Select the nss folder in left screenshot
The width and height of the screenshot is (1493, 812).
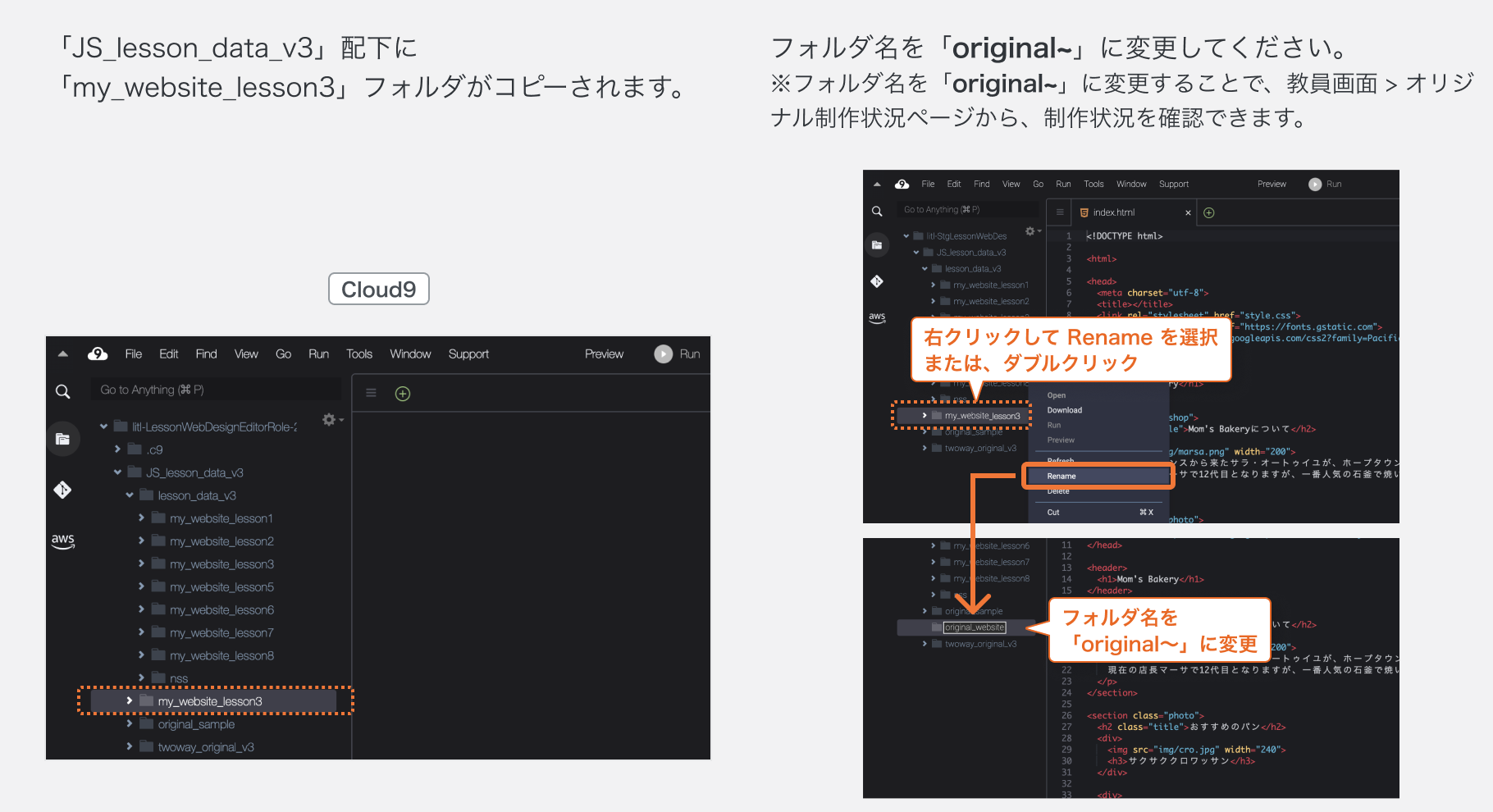179,678
